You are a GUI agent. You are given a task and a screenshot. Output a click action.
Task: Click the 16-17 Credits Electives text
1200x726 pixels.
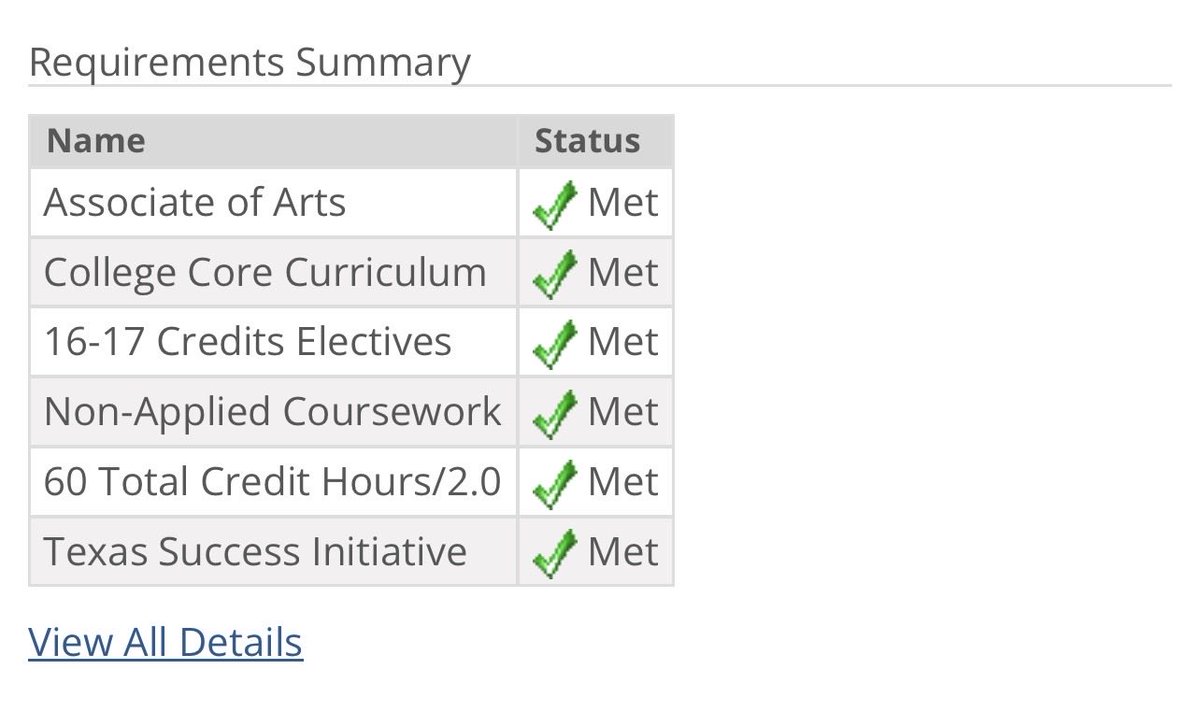click(248, 343)
